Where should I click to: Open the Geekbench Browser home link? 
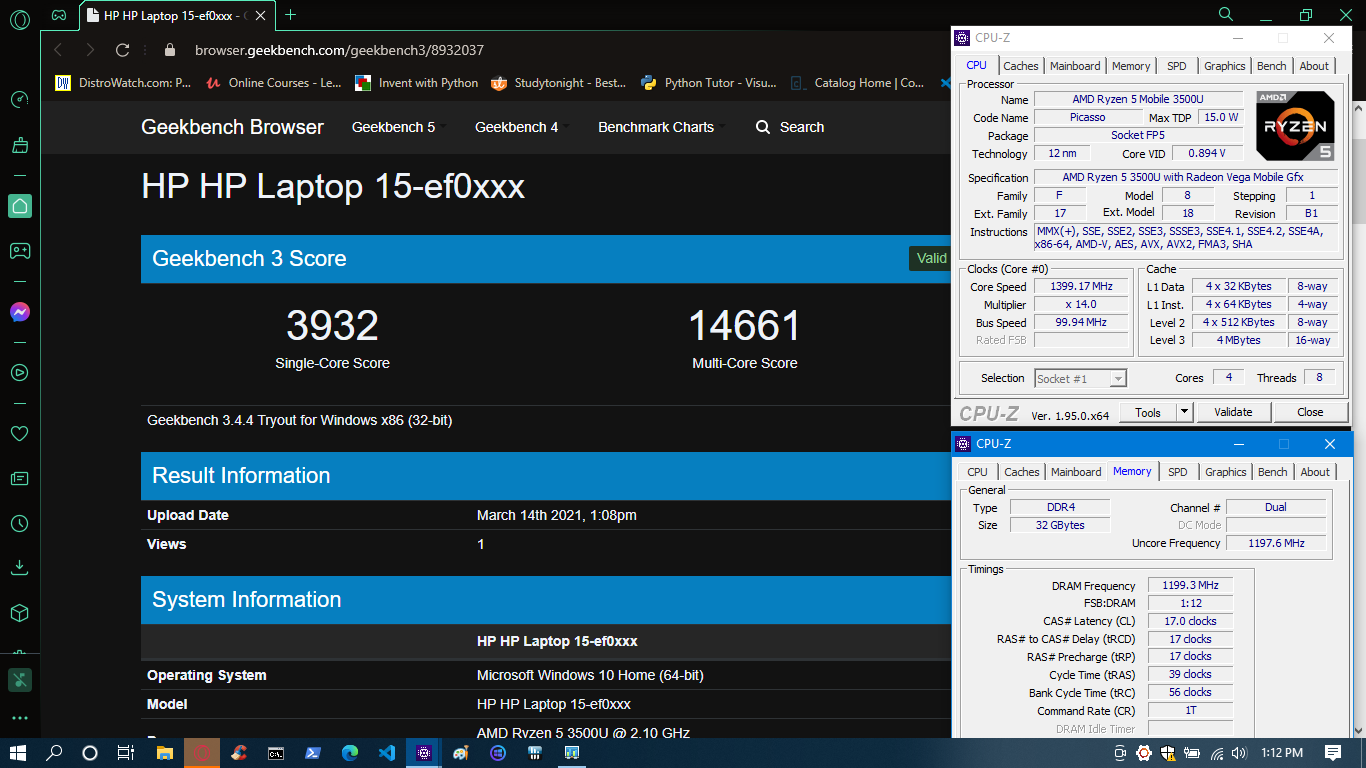[x=232, y=127]
